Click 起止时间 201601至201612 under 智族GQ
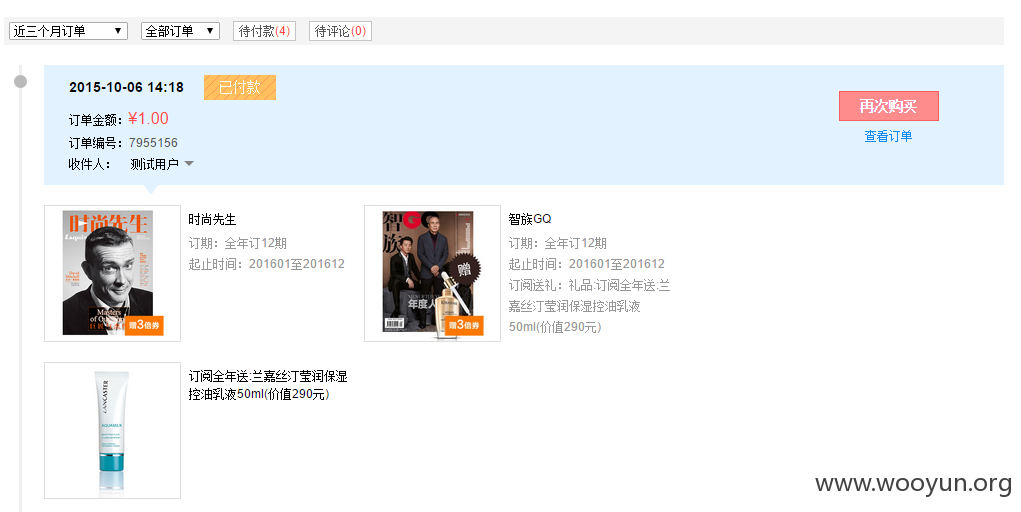 [x=587, y=264]
